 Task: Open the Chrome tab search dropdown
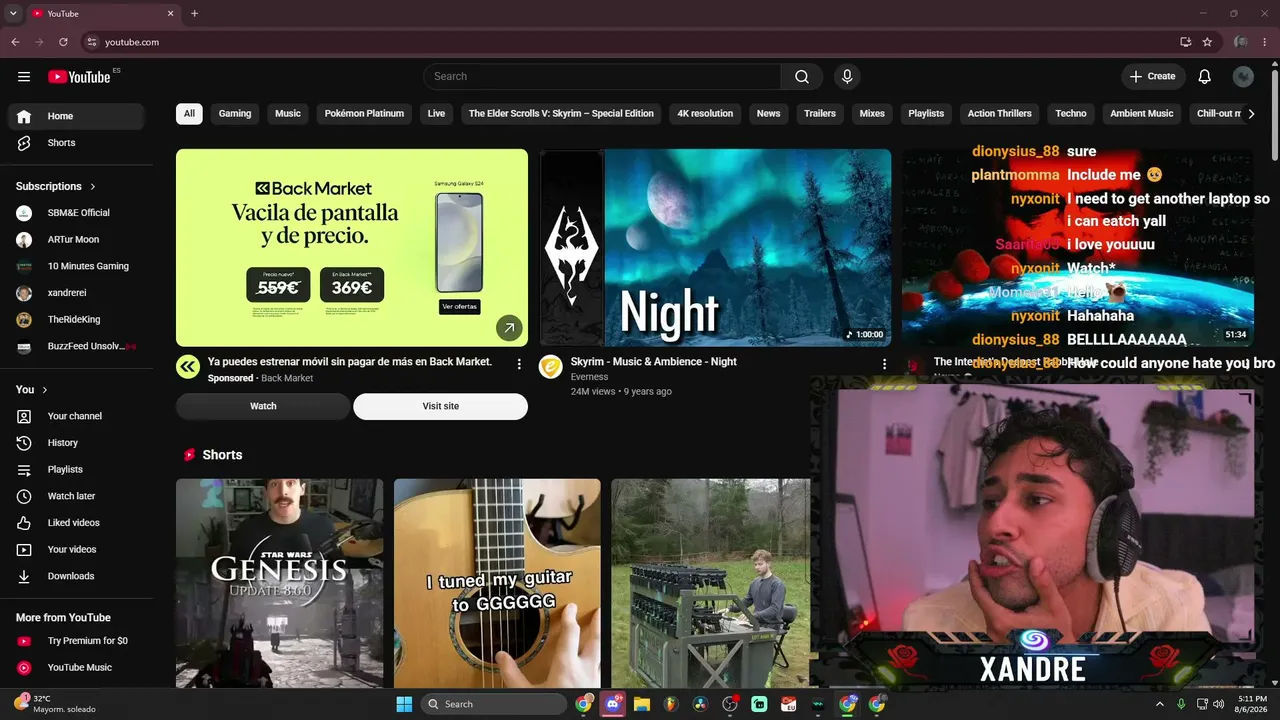click(x=13, y=14)
